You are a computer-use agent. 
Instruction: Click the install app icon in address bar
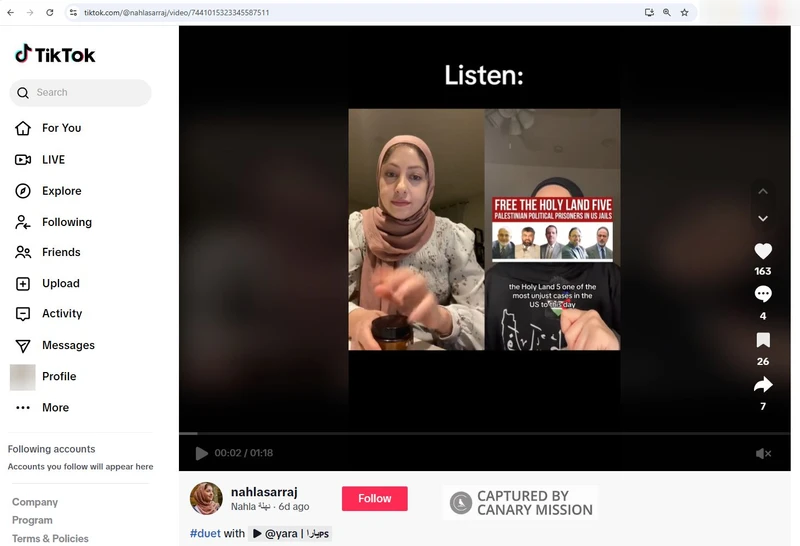(649, 12)
